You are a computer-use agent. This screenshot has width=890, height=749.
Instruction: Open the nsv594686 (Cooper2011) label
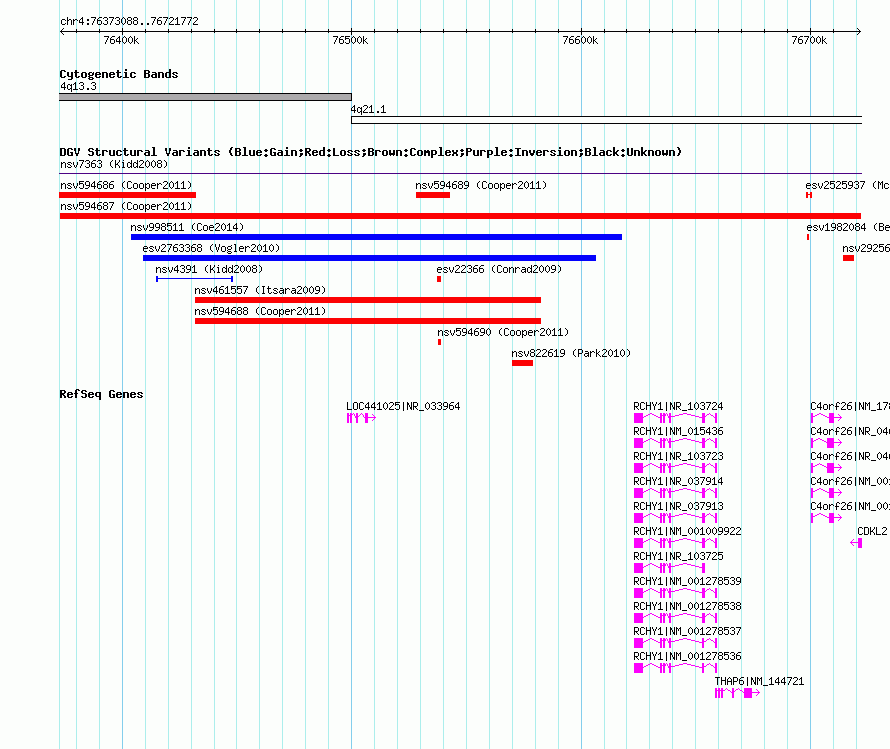[126, 185]
